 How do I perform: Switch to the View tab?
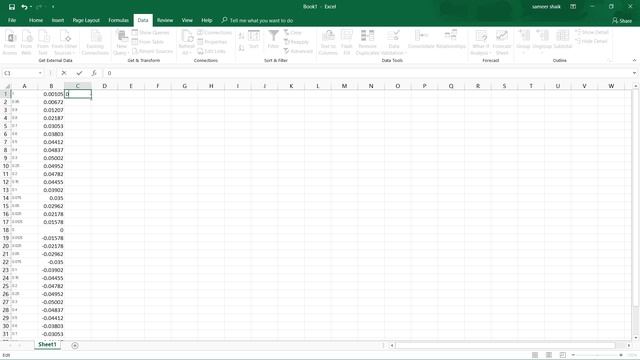(187, 20)
